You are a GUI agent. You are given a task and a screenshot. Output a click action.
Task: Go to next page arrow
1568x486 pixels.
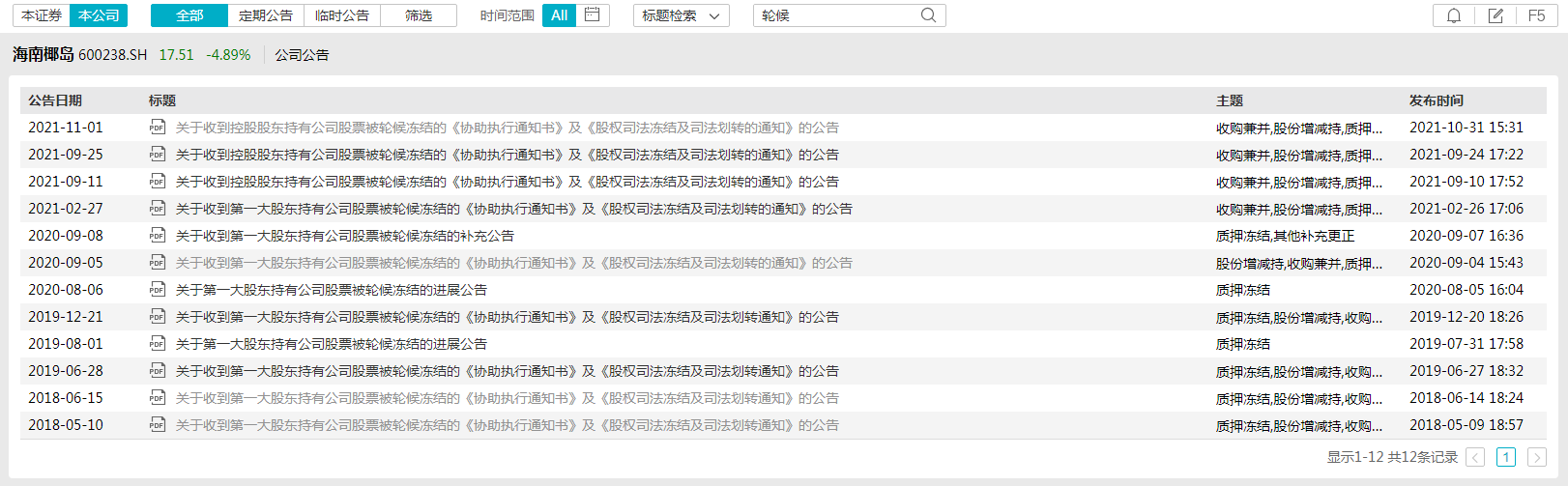click(1536, 458)
